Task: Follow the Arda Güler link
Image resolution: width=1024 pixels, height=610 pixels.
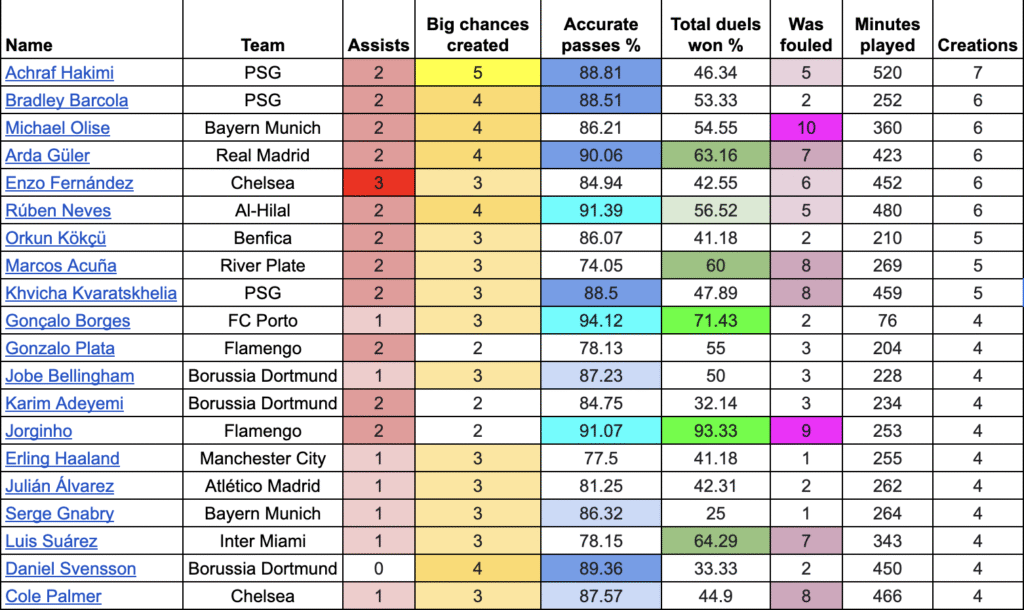Action: point(47,155)
